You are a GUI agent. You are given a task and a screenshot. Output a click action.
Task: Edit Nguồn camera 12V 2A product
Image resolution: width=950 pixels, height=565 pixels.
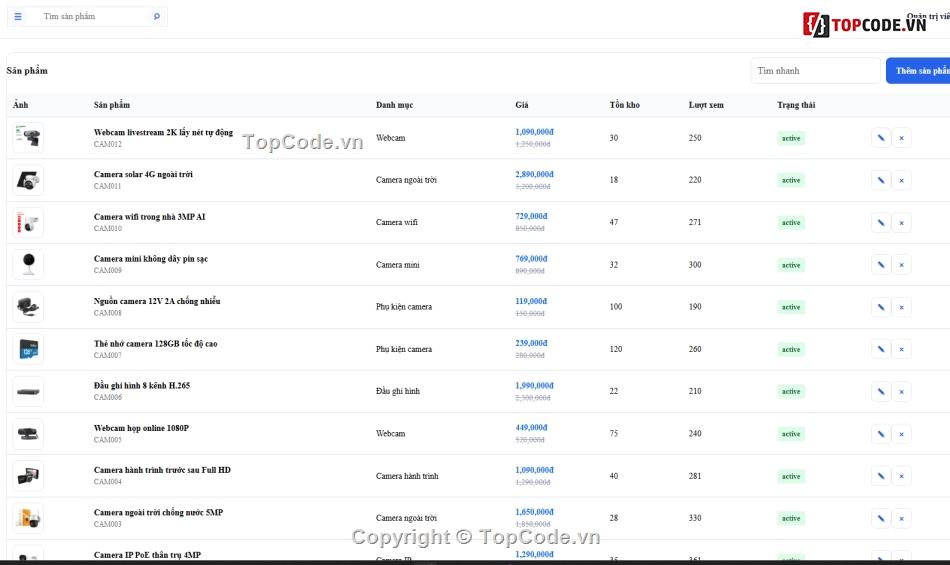click(x=881, y=307)
